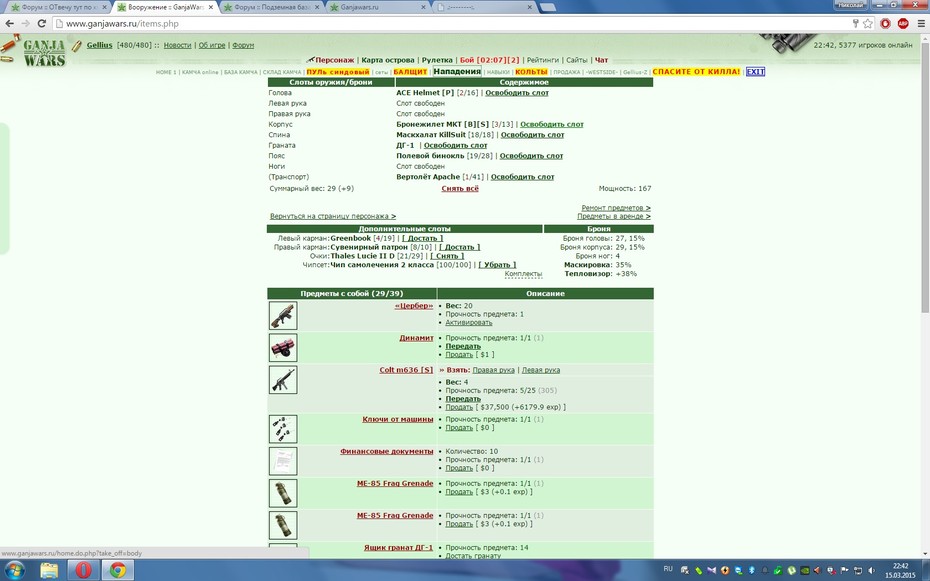Reload the page with the browser refresh icon
930x581 pixels.
(42, 24)
